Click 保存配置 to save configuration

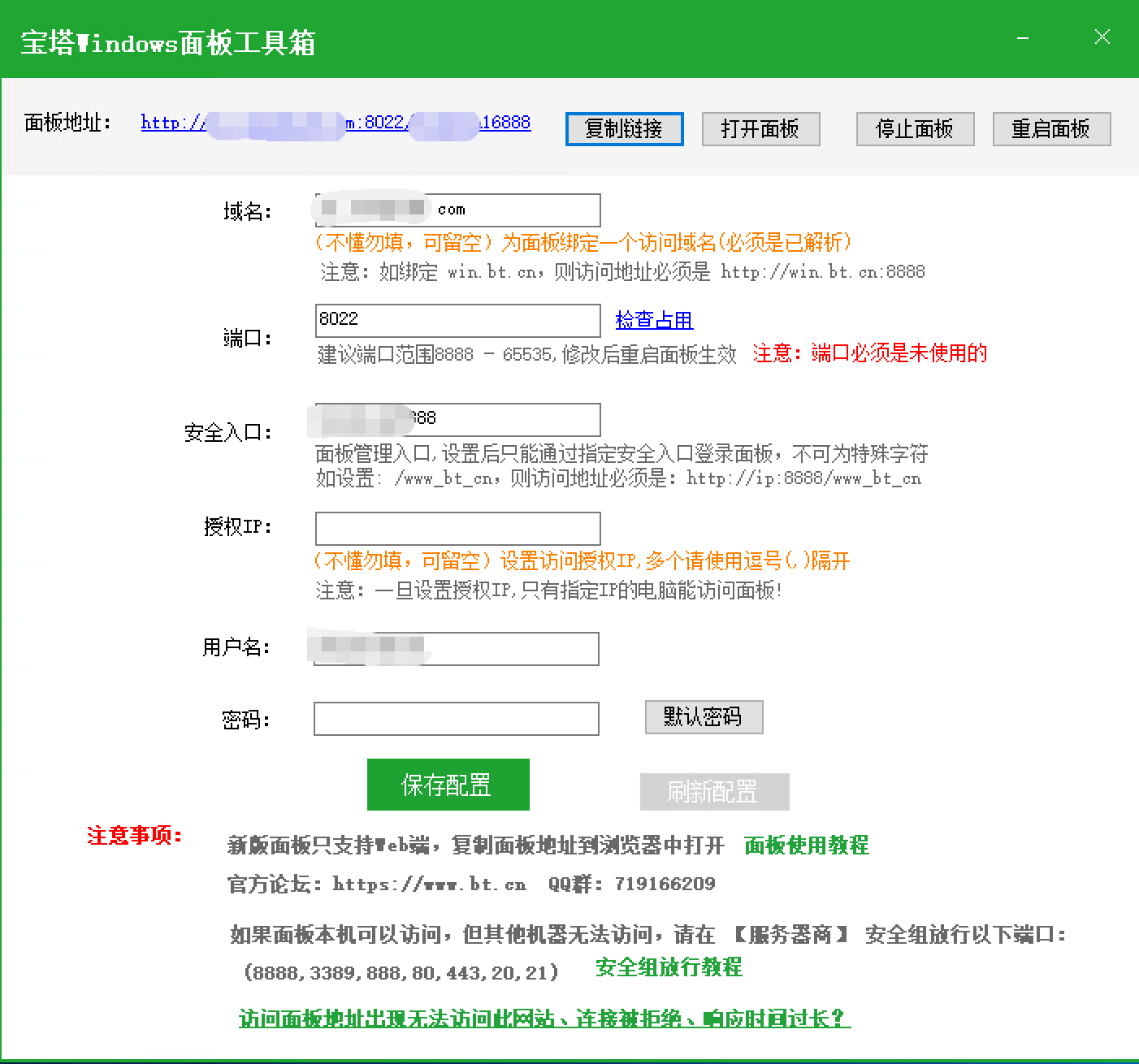tap(448, 785)
